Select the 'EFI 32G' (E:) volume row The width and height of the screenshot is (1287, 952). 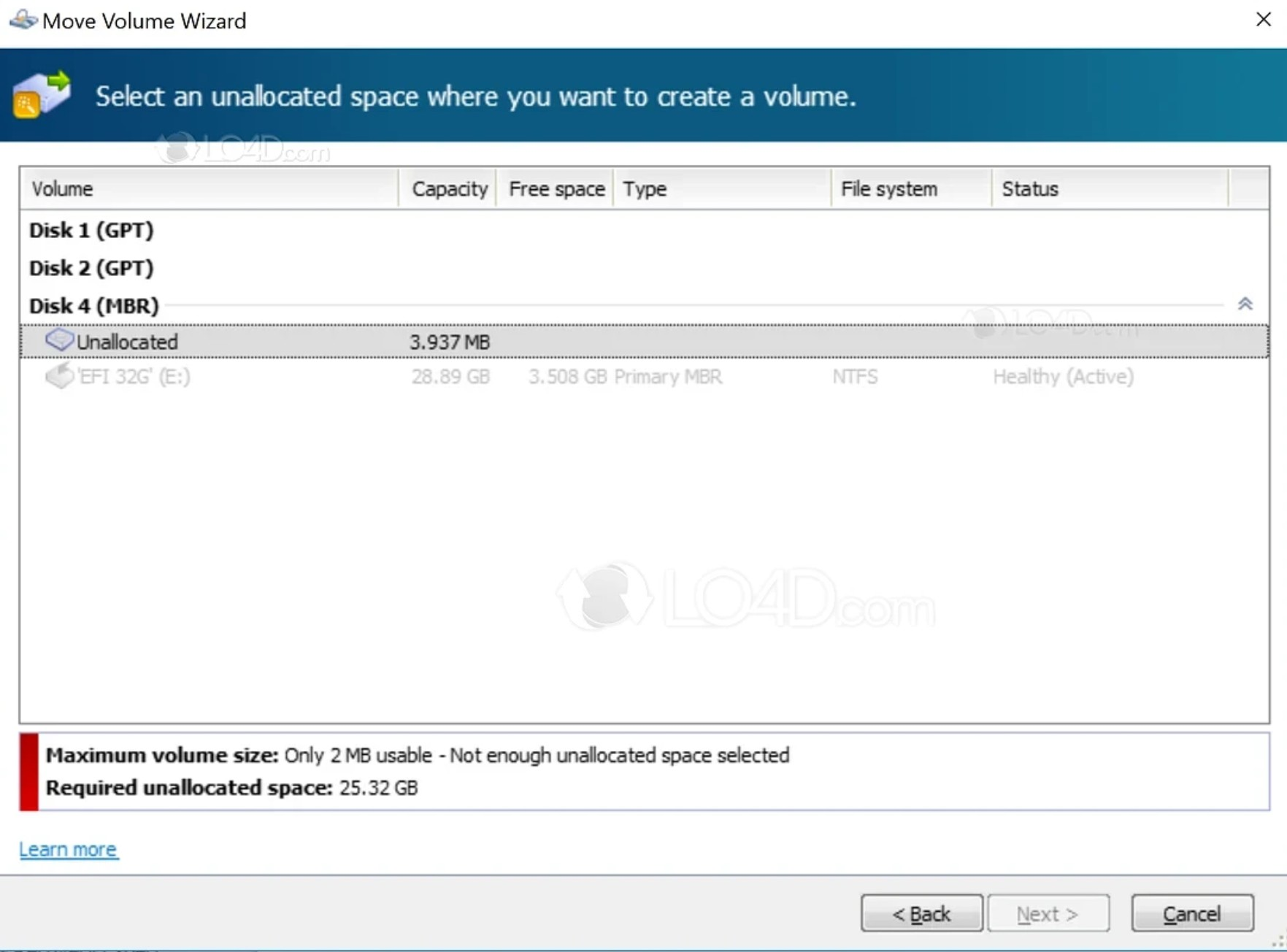click(644, 377)
